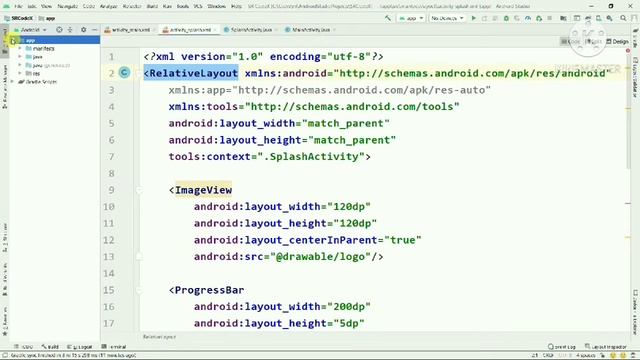Open the Build menu
This screenshot has width=640, height=360.
pos(152,7)
